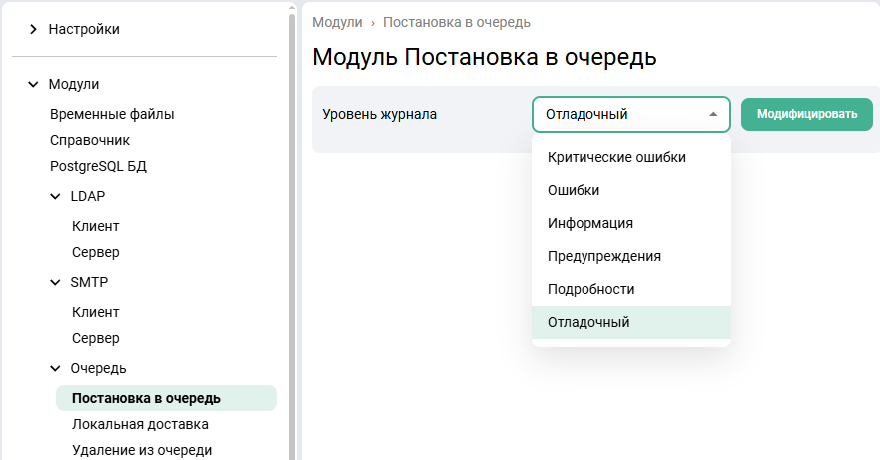
Task: Collapse the Очередь group chevron
Action: tap(55, 368)
